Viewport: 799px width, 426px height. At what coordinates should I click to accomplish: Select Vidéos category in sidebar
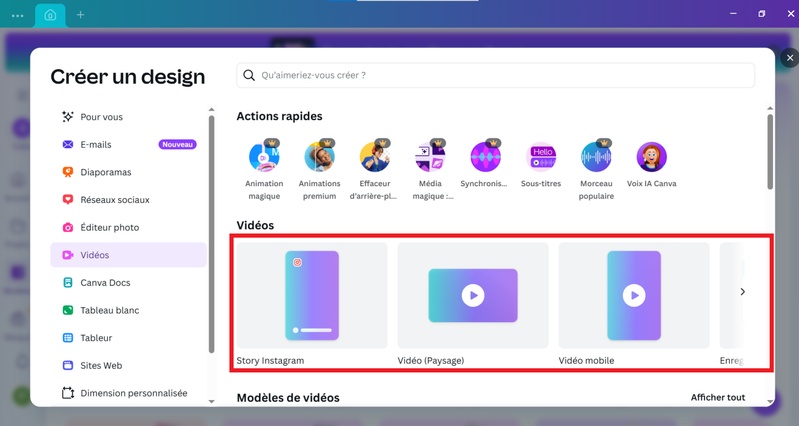(128, 255)
